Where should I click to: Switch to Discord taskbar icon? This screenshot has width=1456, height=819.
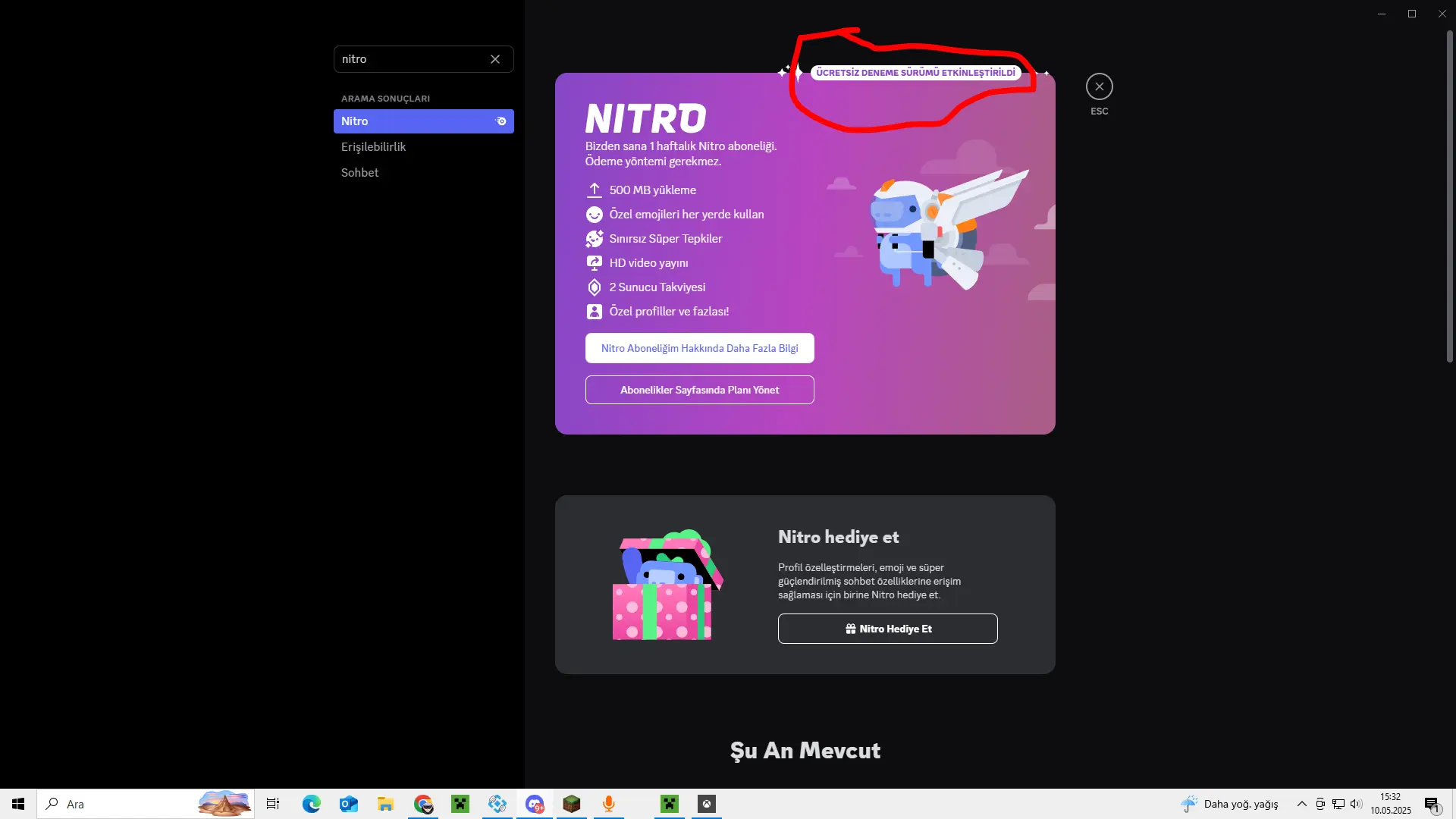coord(535,804)
